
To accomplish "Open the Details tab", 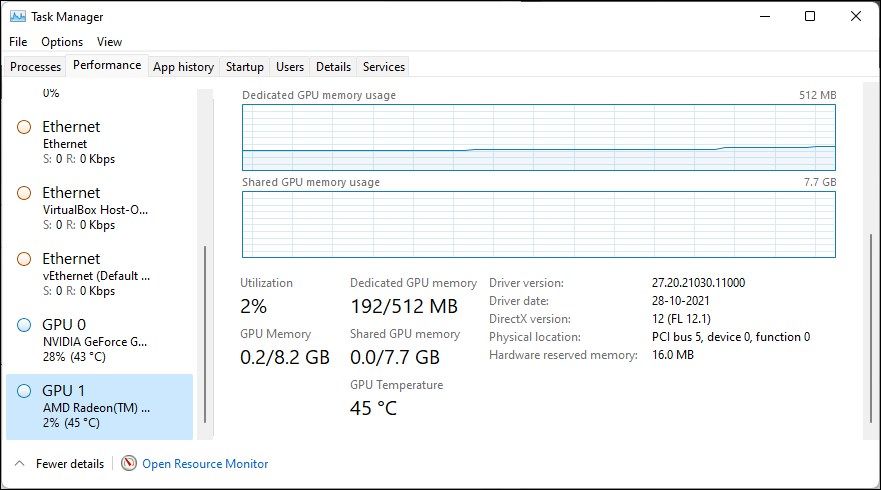I will [333, 67].
